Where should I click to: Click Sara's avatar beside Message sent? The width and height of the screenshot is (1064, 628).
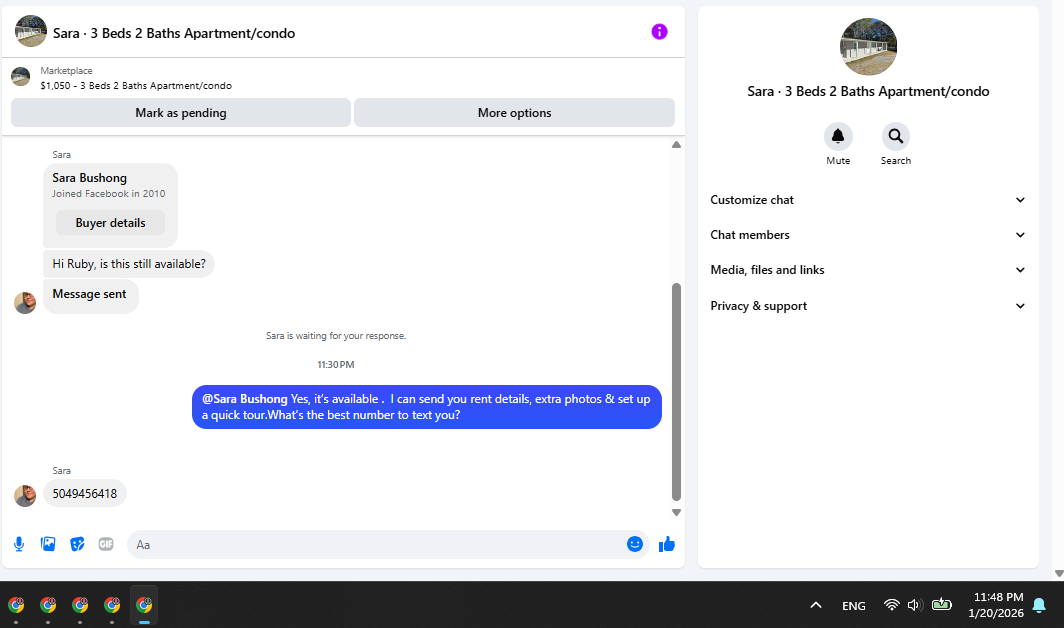[25, 303]
